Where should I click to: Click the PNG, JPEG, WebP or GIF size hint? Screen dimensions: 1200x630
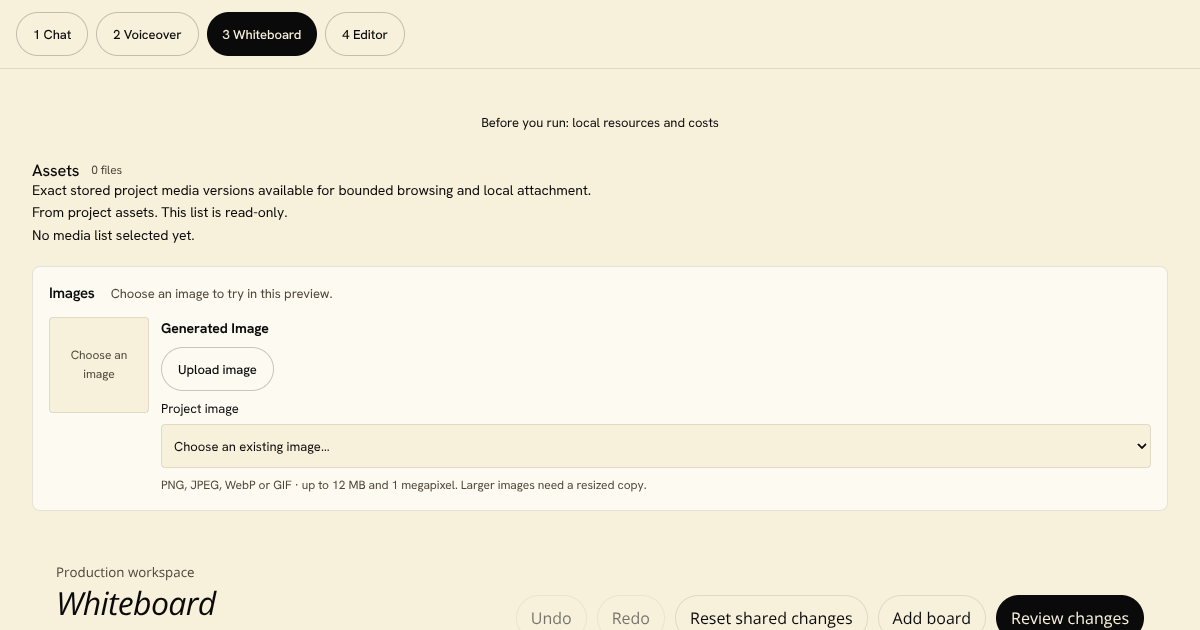tap(404, 485)
